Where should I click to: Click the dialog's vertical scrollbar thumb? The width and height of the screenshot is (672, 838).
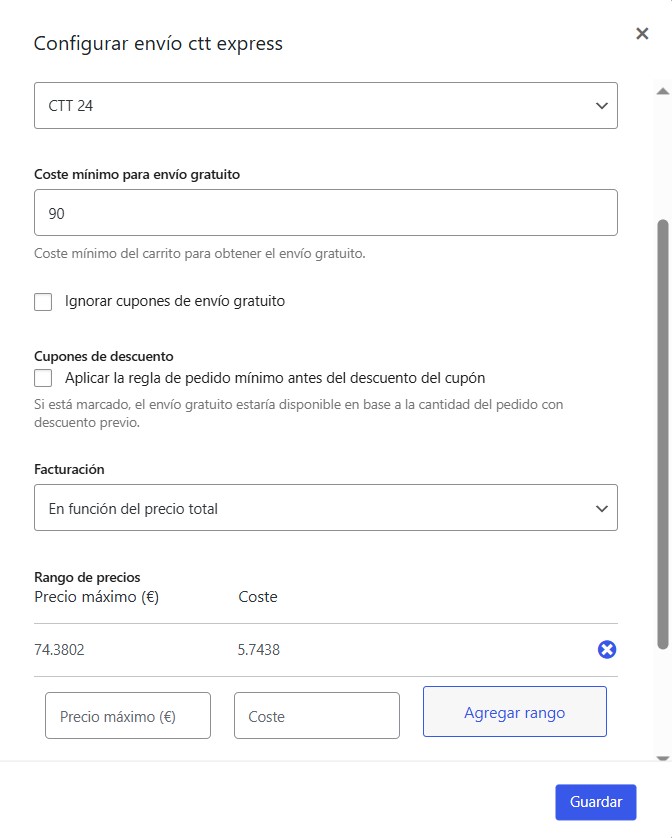pyautogui.click(x=663, y=434)
